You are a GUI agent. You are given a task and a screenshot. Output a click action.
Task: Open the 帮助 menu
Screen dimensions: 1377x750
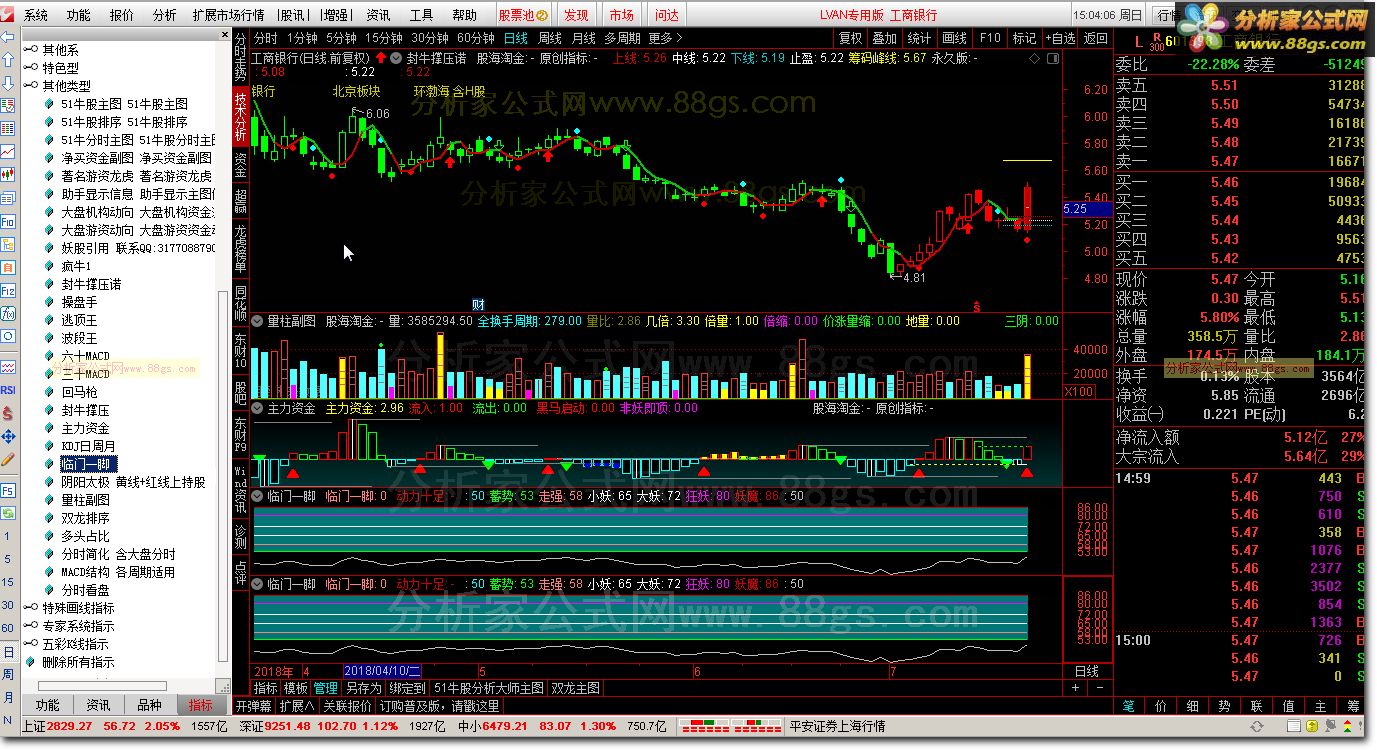pyautogui.click(x=464, y=15)
